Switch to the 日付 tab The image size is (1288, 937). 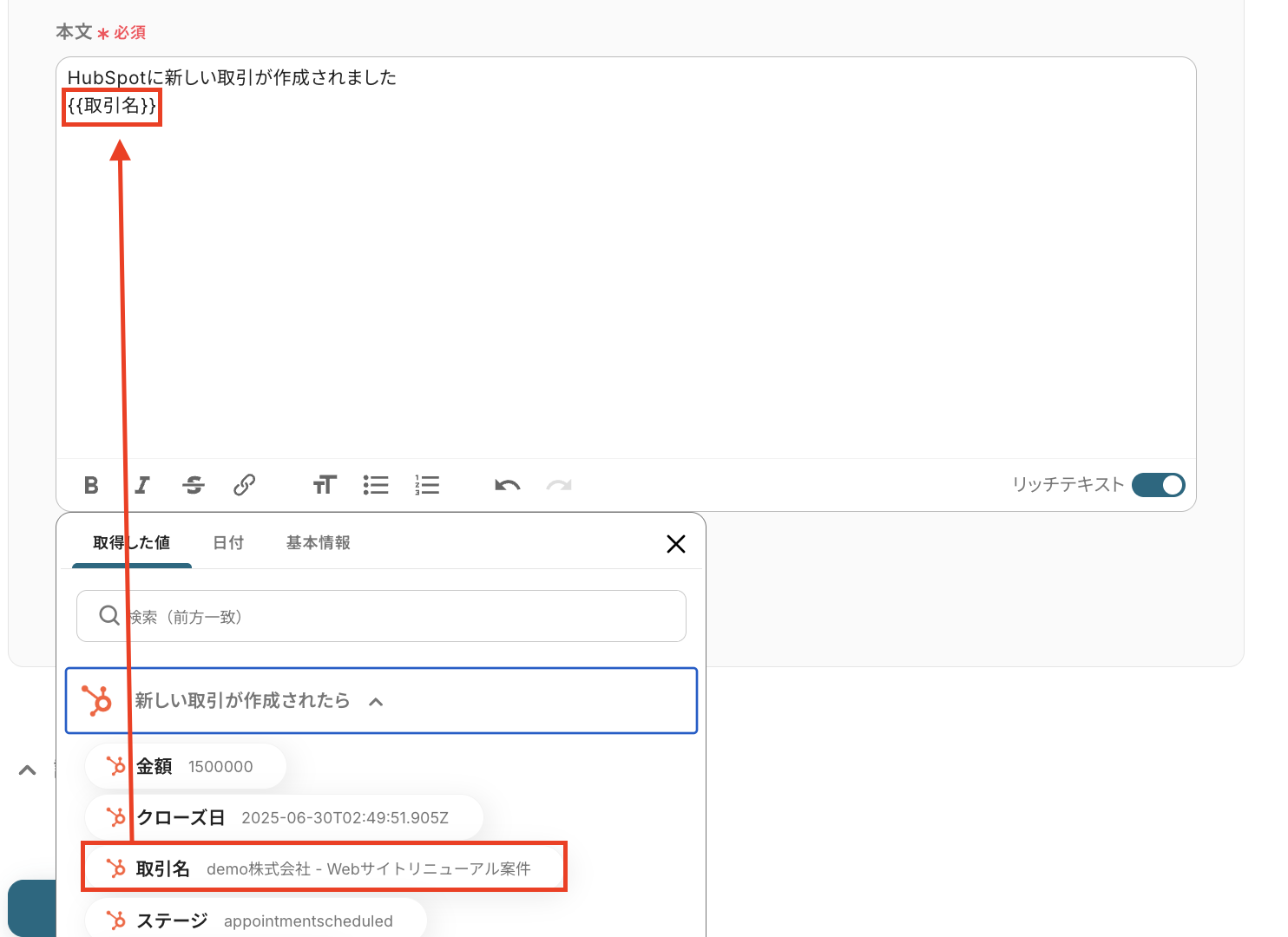(x=228, y=543)
